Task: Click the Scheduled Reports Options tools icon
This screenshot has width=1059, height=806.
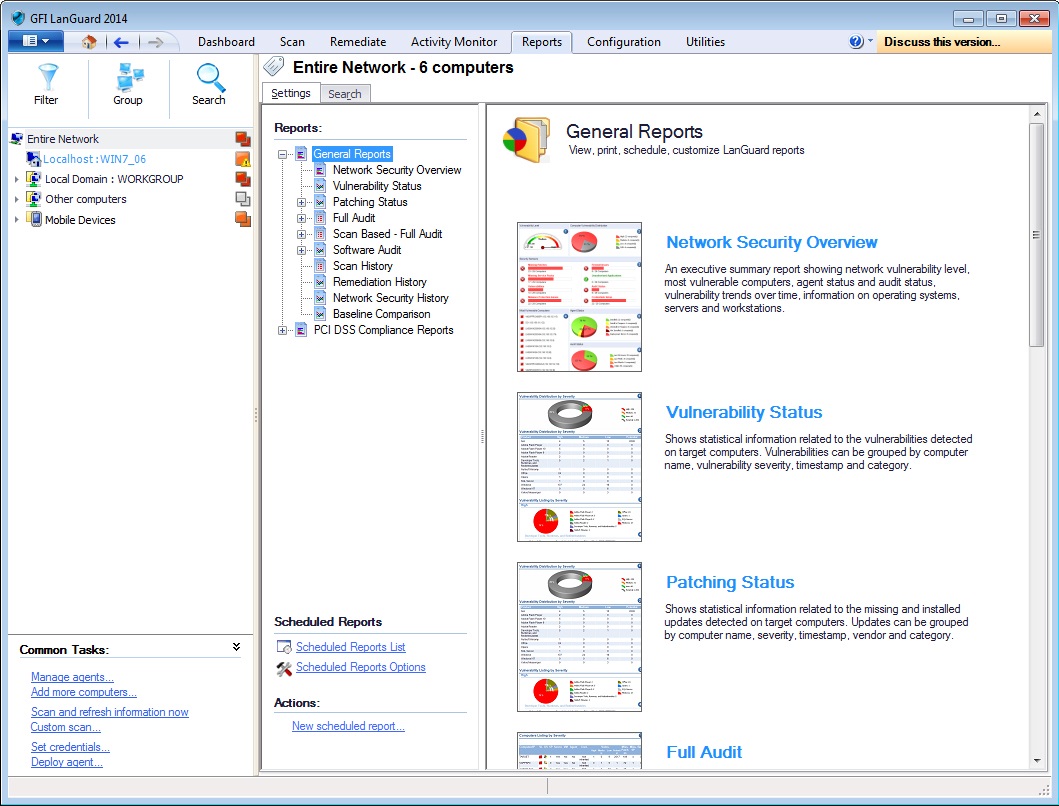Action: pos(284,668)
